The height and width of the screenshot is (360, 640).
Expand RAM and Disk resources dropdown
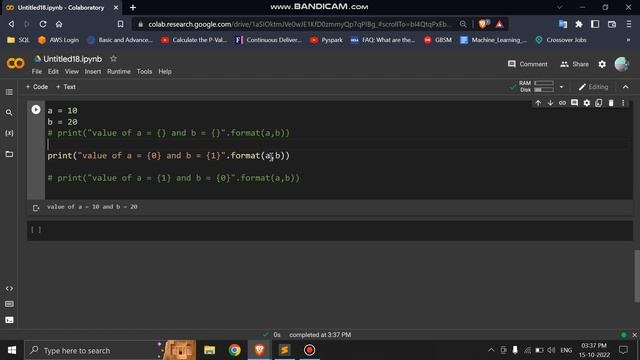(562, 87)
